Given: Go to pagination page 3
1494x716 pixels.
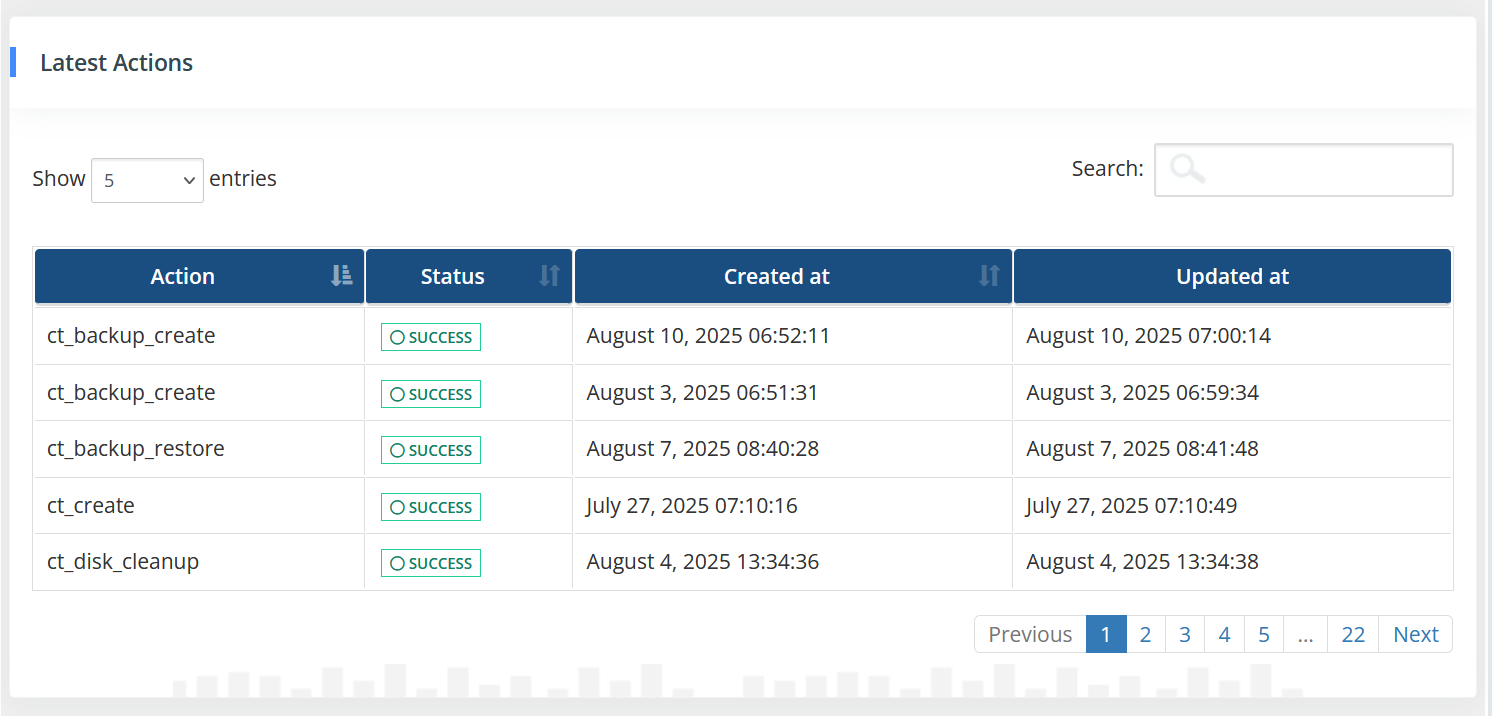Looking at the screenshot, I should point(1185,634).
